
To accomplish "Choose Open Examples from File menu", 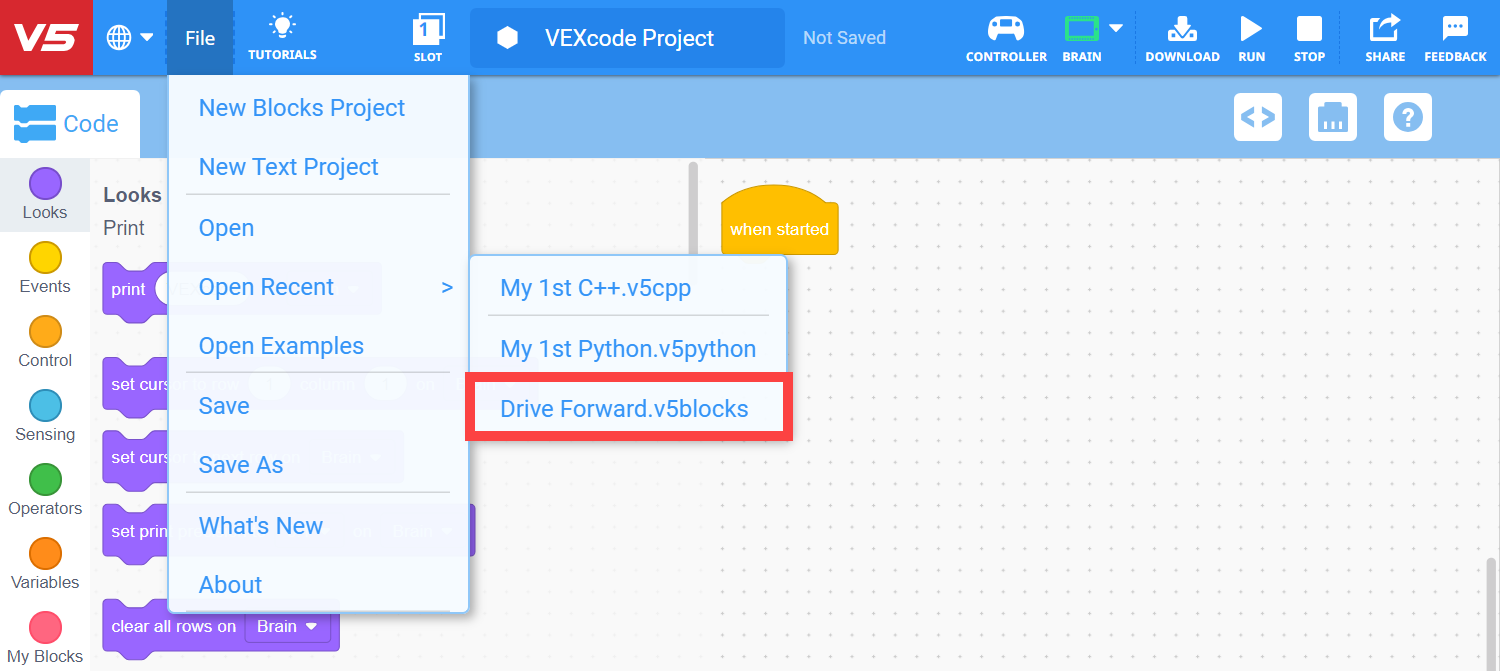I will click(281, 346).
